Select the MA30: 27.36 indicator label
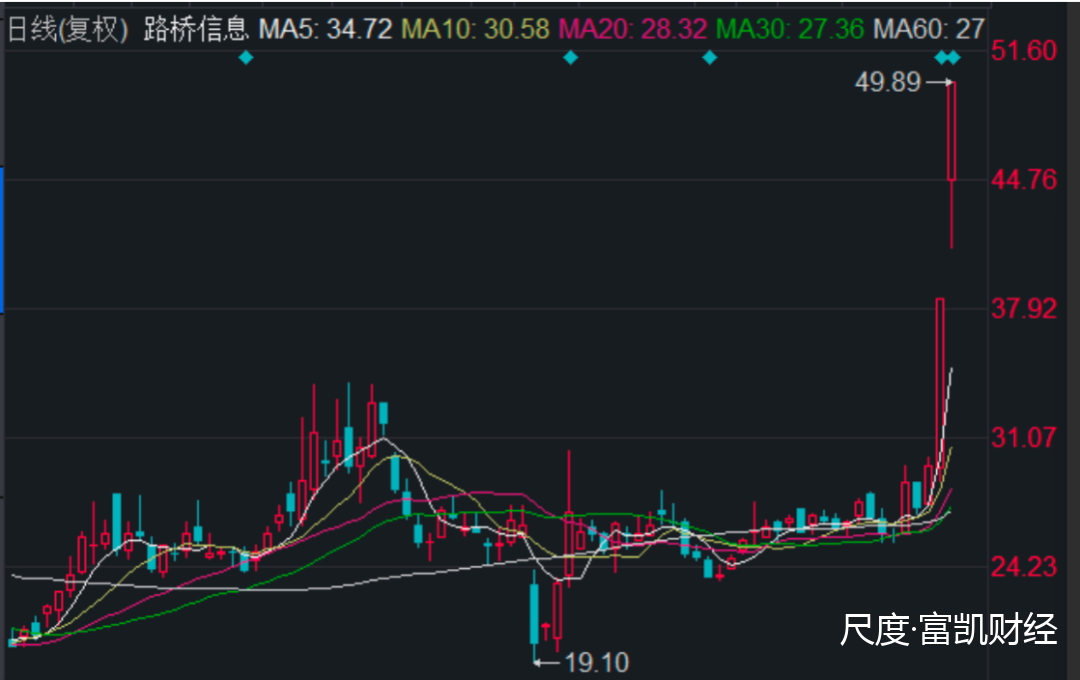The height and width of the screenshot is (680, 1080). point(790,30)
